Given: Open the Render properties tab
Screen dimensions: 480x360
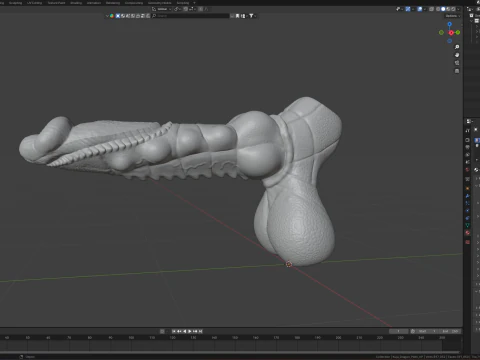Looking at the screenshot, I should pos(467,140).
